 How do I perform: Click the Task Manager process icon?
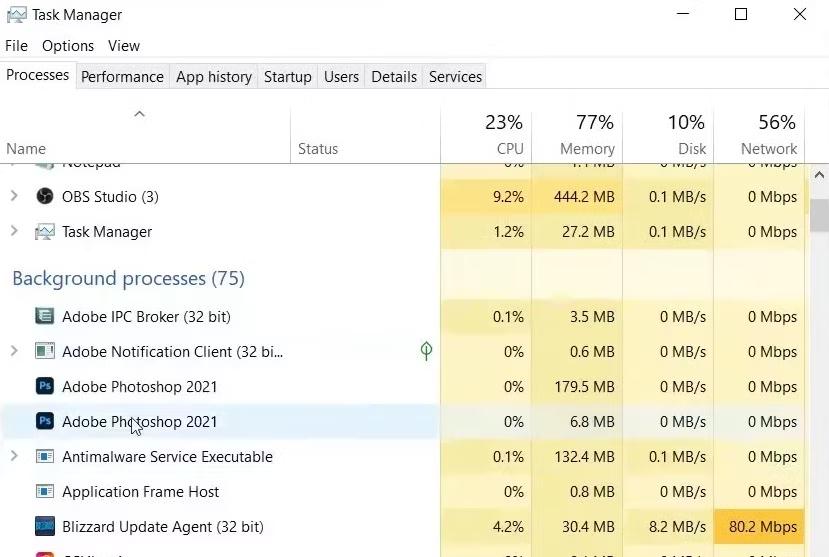[x=44, y=232]
